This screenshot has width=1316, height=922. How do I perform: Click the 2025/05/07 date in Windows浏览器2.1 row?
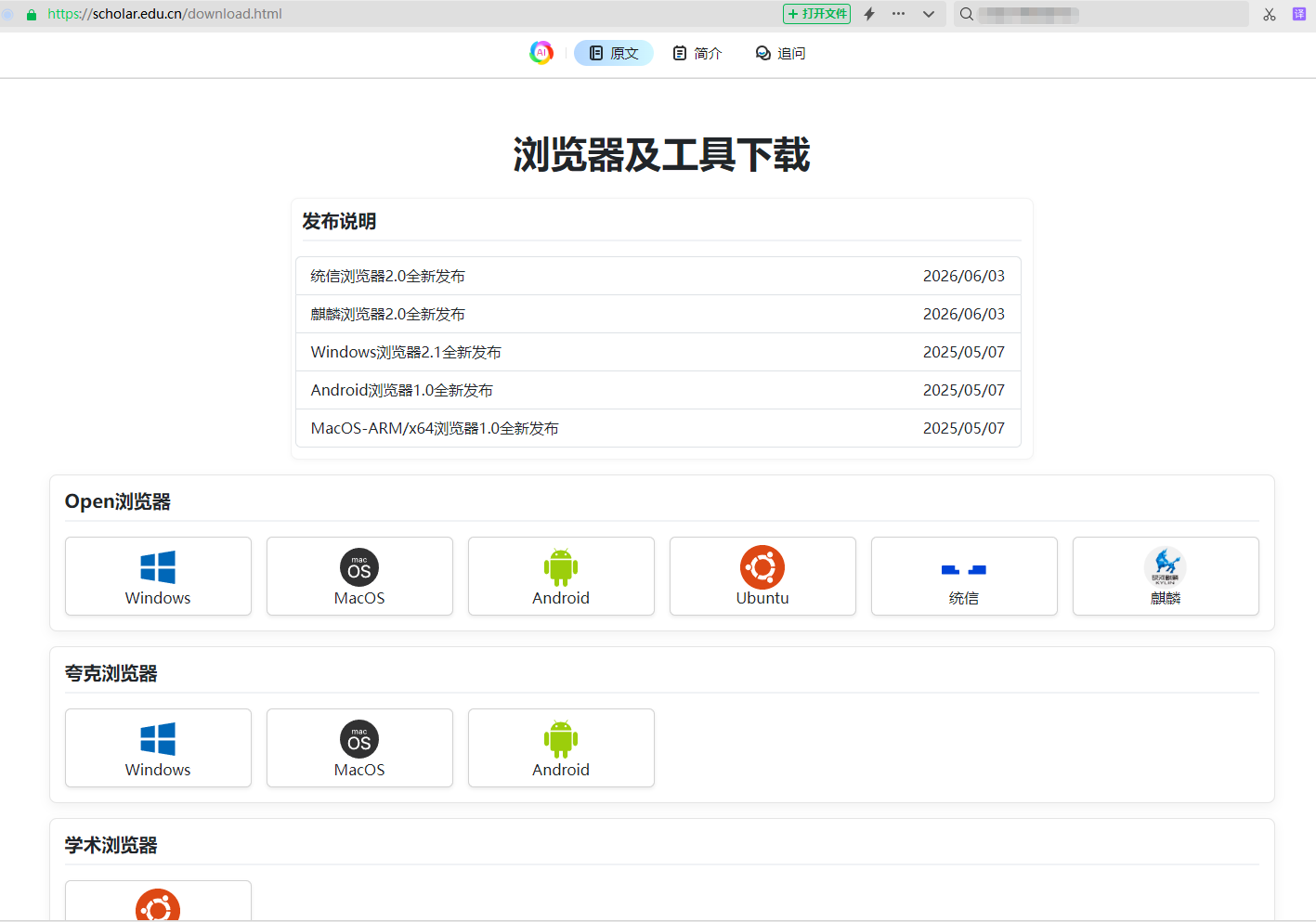click(x=964, y=352)
